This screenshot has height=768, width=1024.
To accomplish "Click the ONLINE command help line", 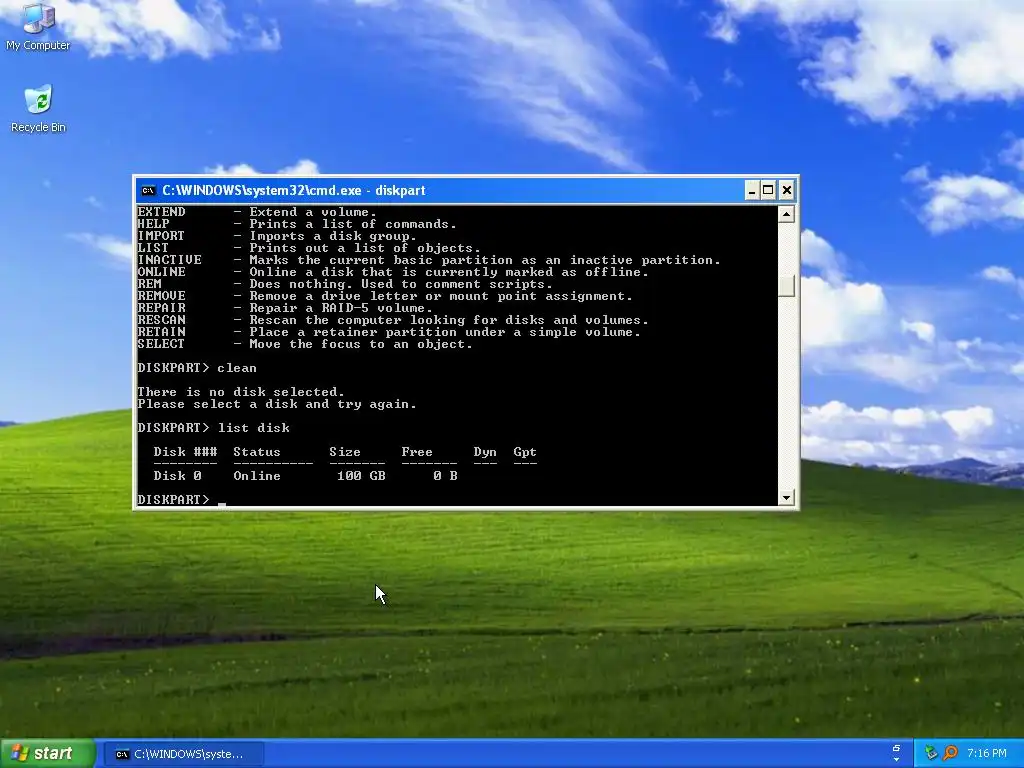I will [x=393, y=272].
